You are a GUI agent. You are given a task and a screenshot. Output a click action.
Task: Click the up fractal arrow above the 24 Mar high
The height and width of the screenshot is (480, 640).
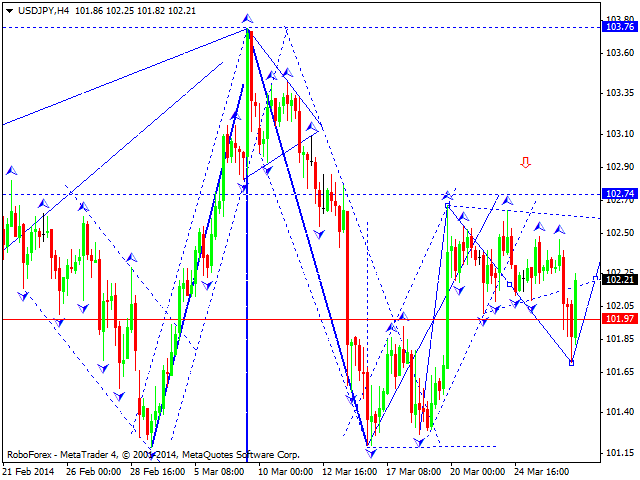coord(507,200)
